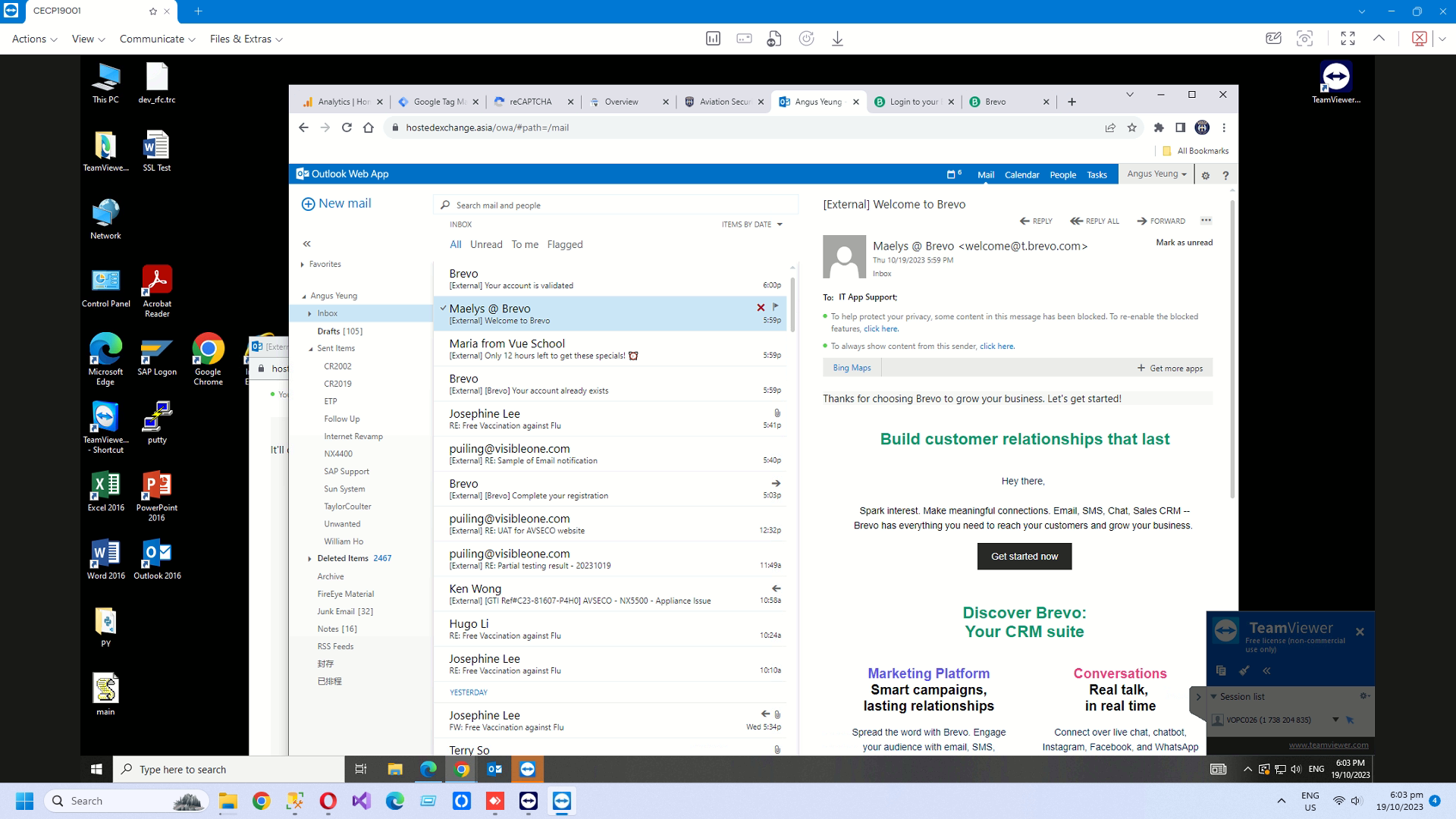Click Chrome address bar URL

point(487,127)
